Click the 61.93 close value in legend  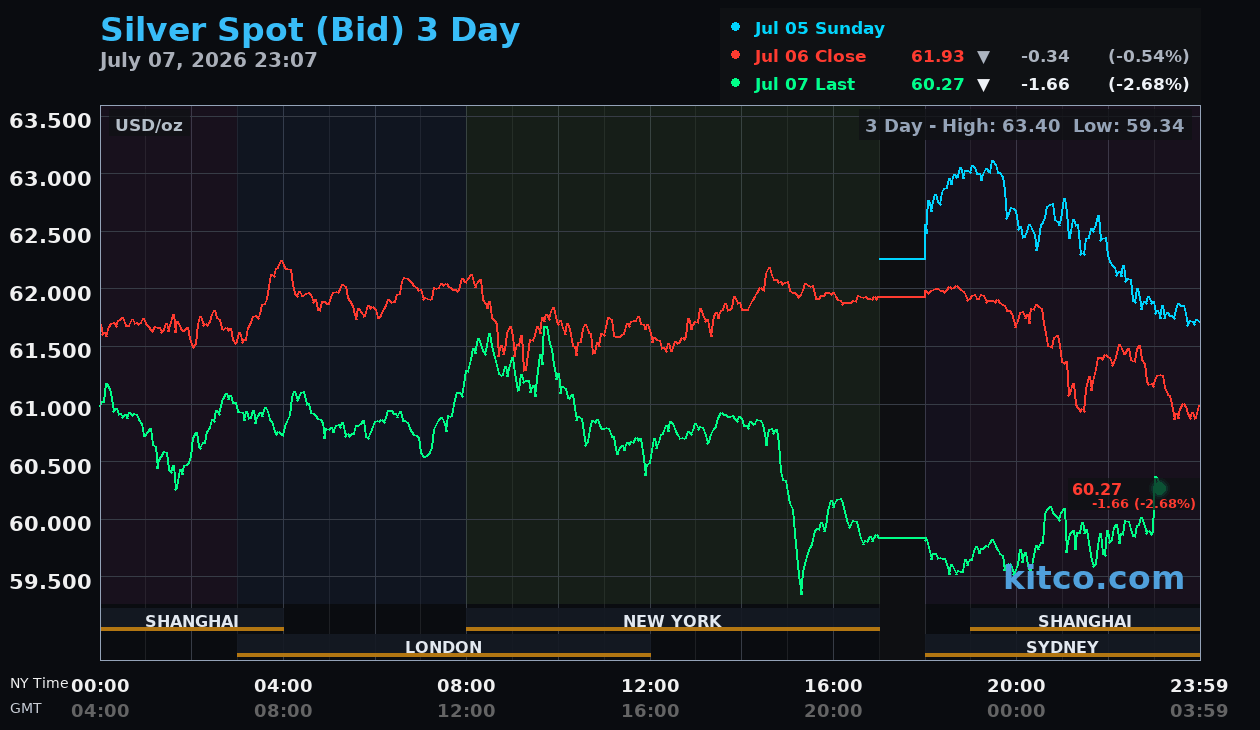click(937, 56)
